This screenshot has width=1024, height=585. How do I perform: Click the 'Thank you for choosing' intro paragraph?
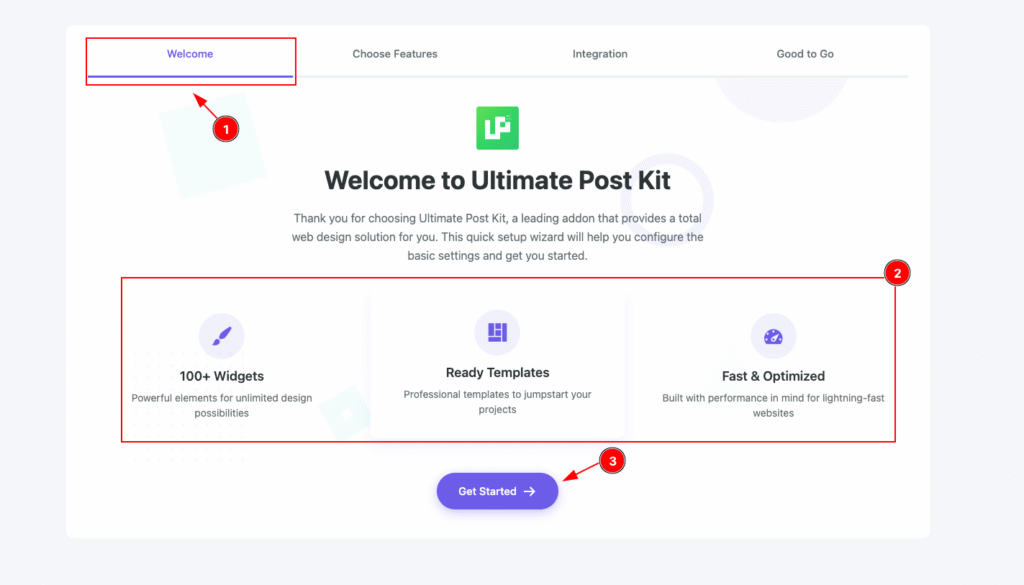coord(497,236)
